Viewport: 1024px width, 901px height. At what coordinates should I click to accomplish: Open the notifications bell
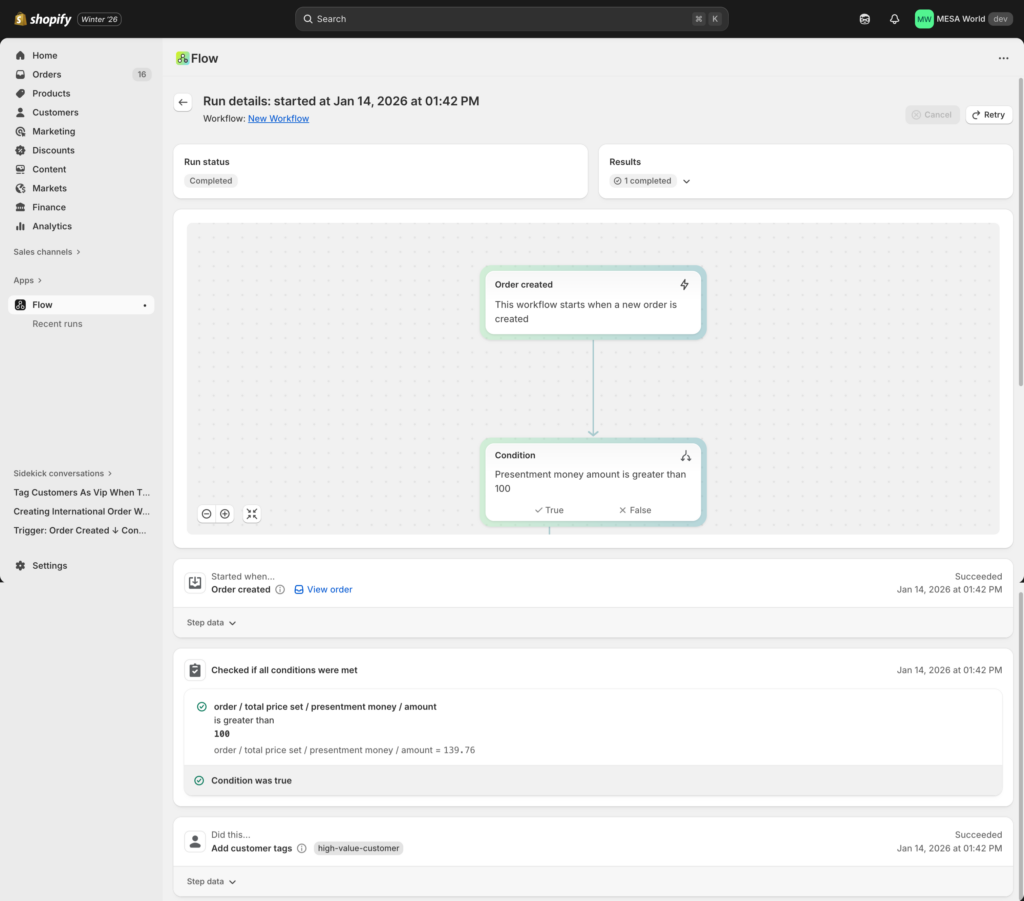point(894,19)
